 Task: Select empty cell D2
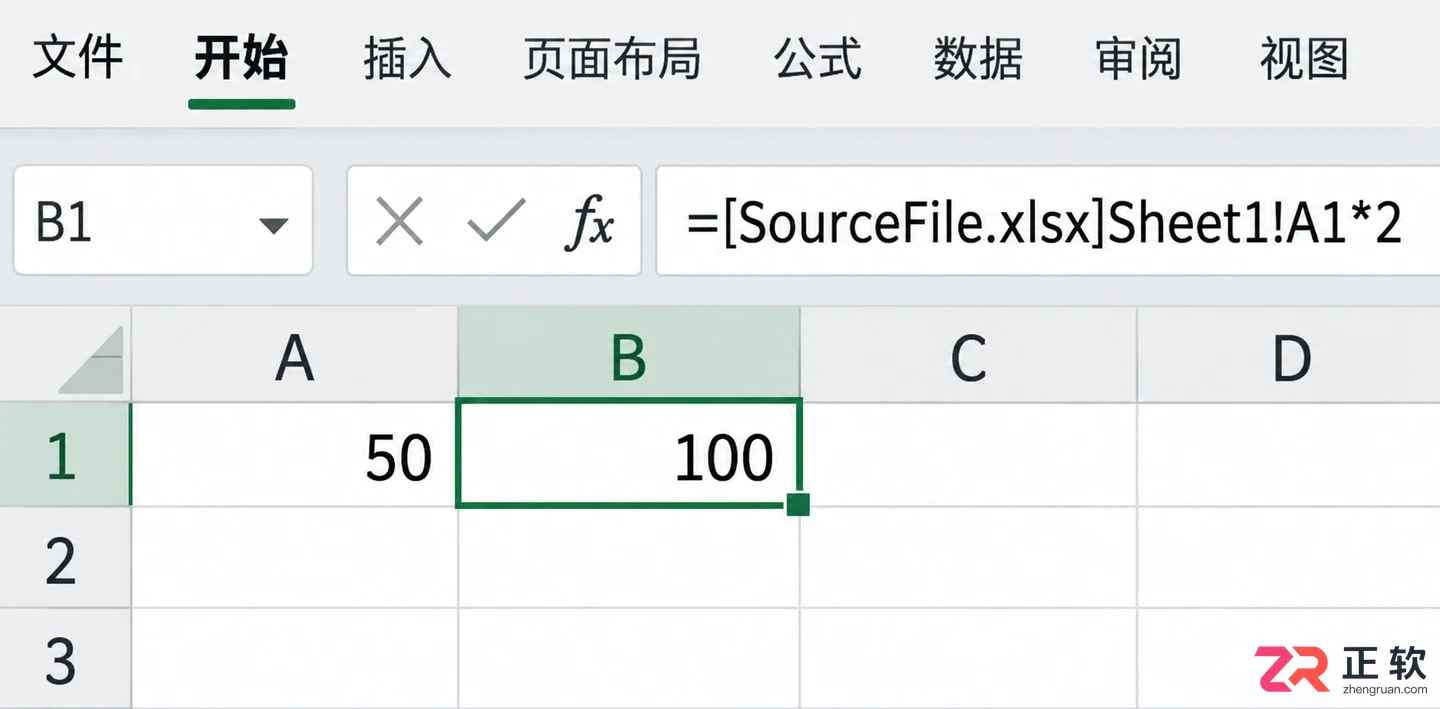1289,557
